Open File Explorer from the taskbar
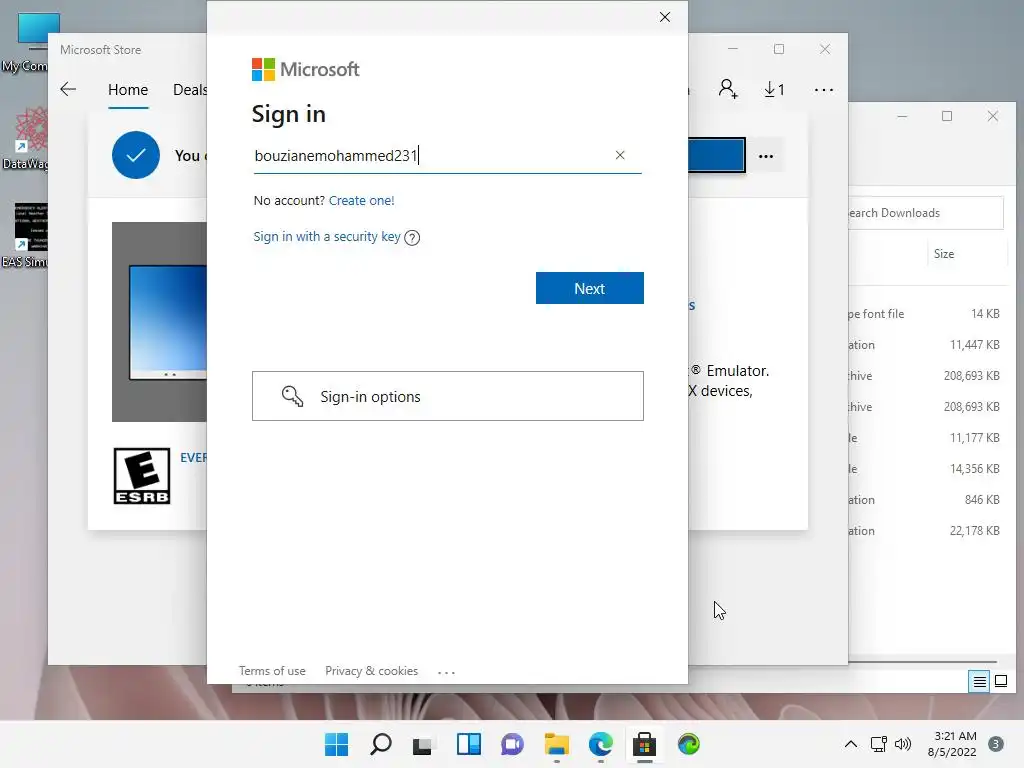 [x=556, y=744]
